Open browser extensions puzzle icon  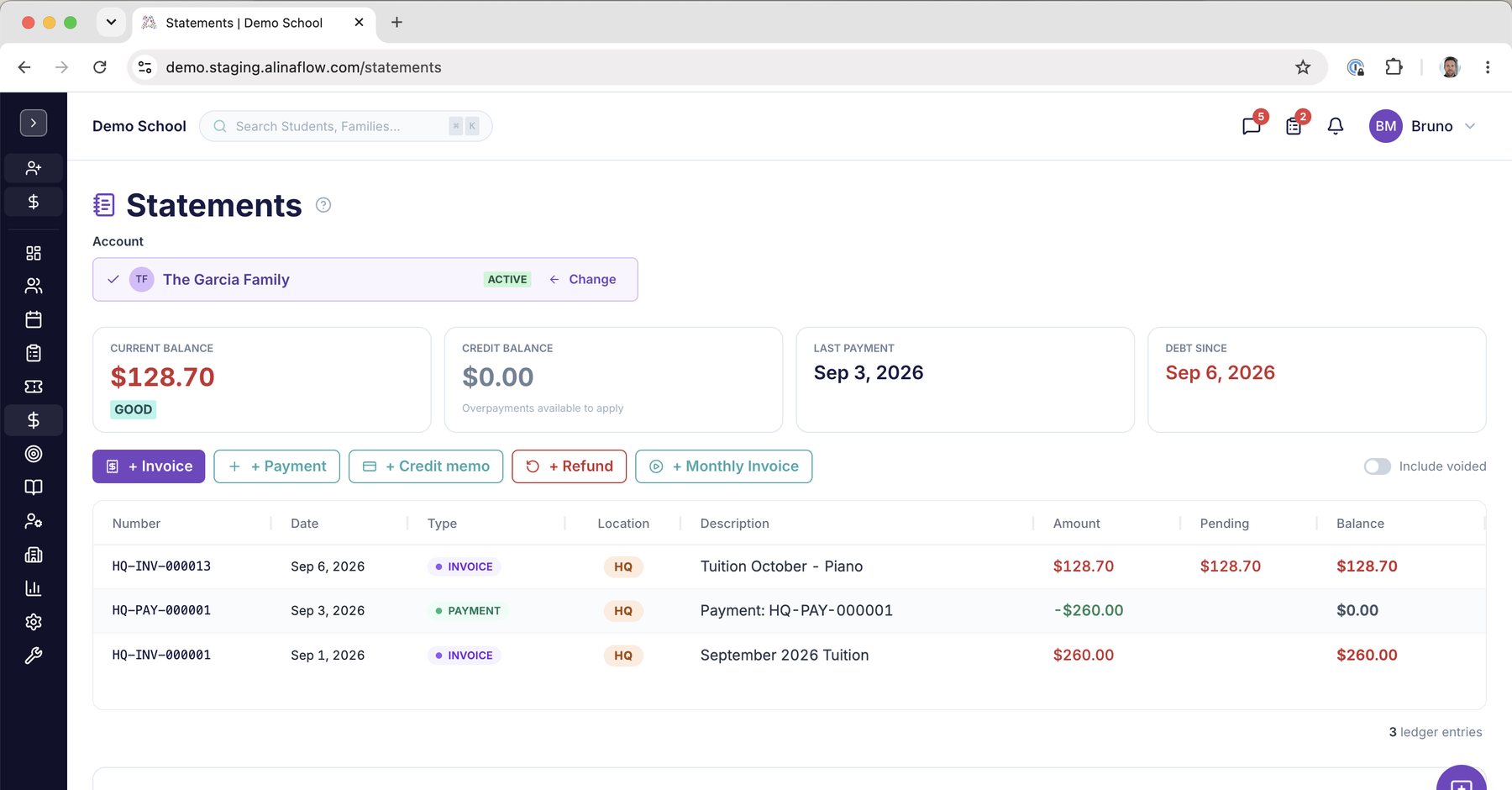(x=1394, y=67)
